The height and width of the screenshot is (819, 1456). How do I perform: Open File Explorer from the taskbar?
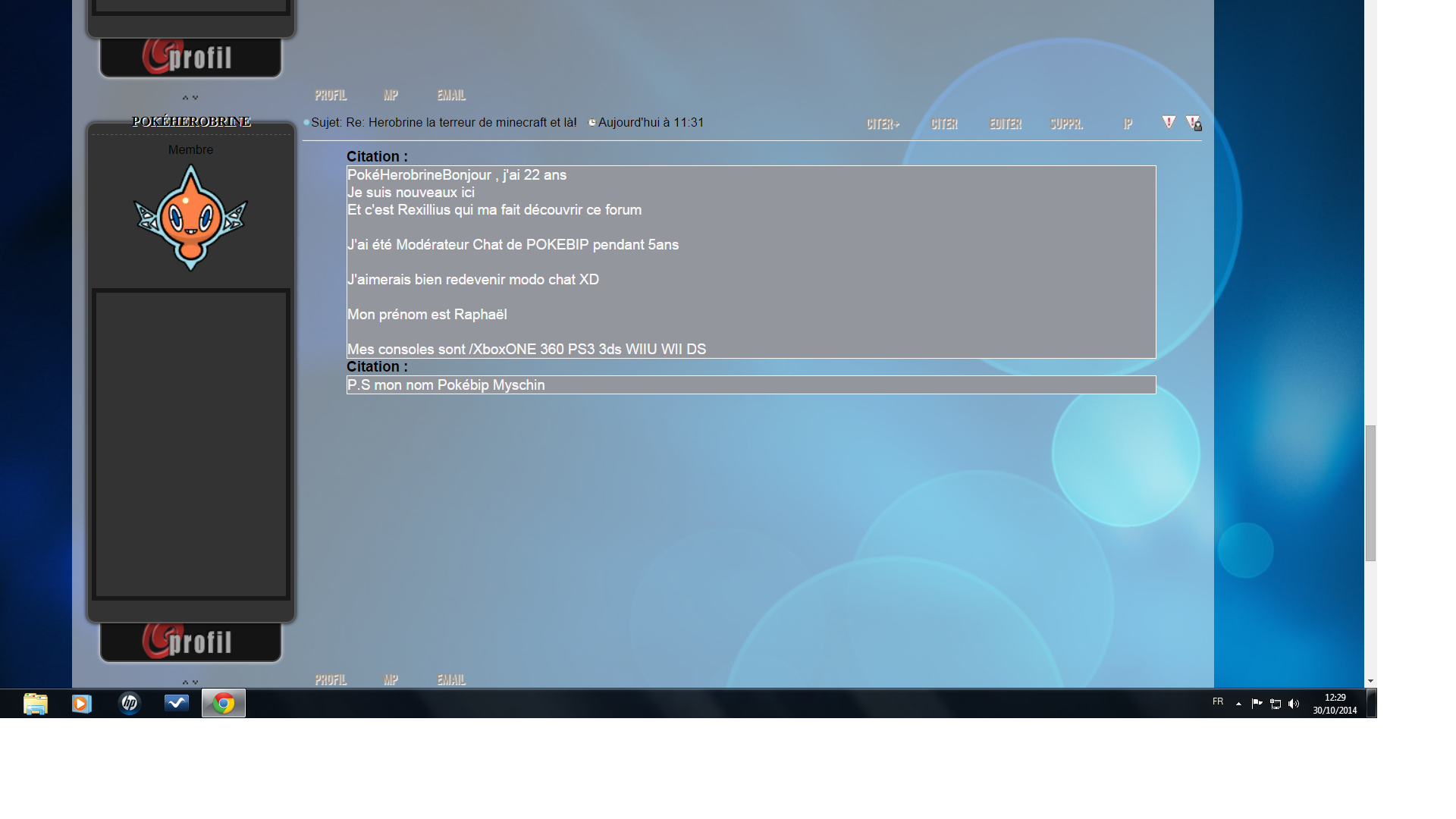point(36,704)
